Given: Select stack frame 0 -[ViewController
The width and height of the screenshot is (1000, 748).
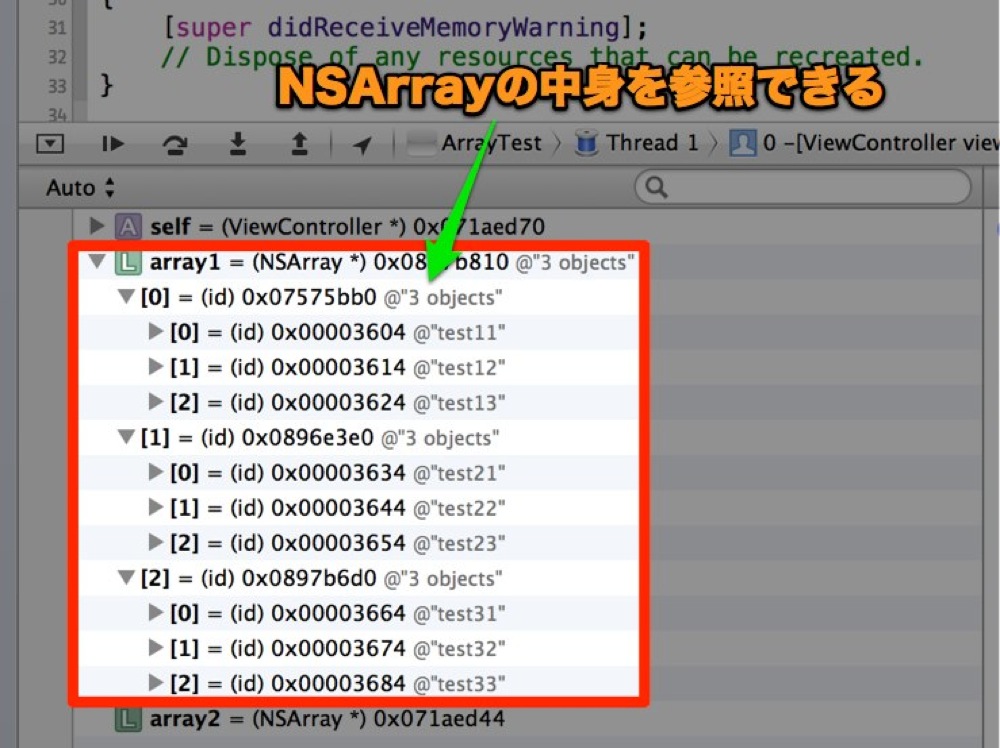Looking at the screenshot, I should (x=881, y=143).
